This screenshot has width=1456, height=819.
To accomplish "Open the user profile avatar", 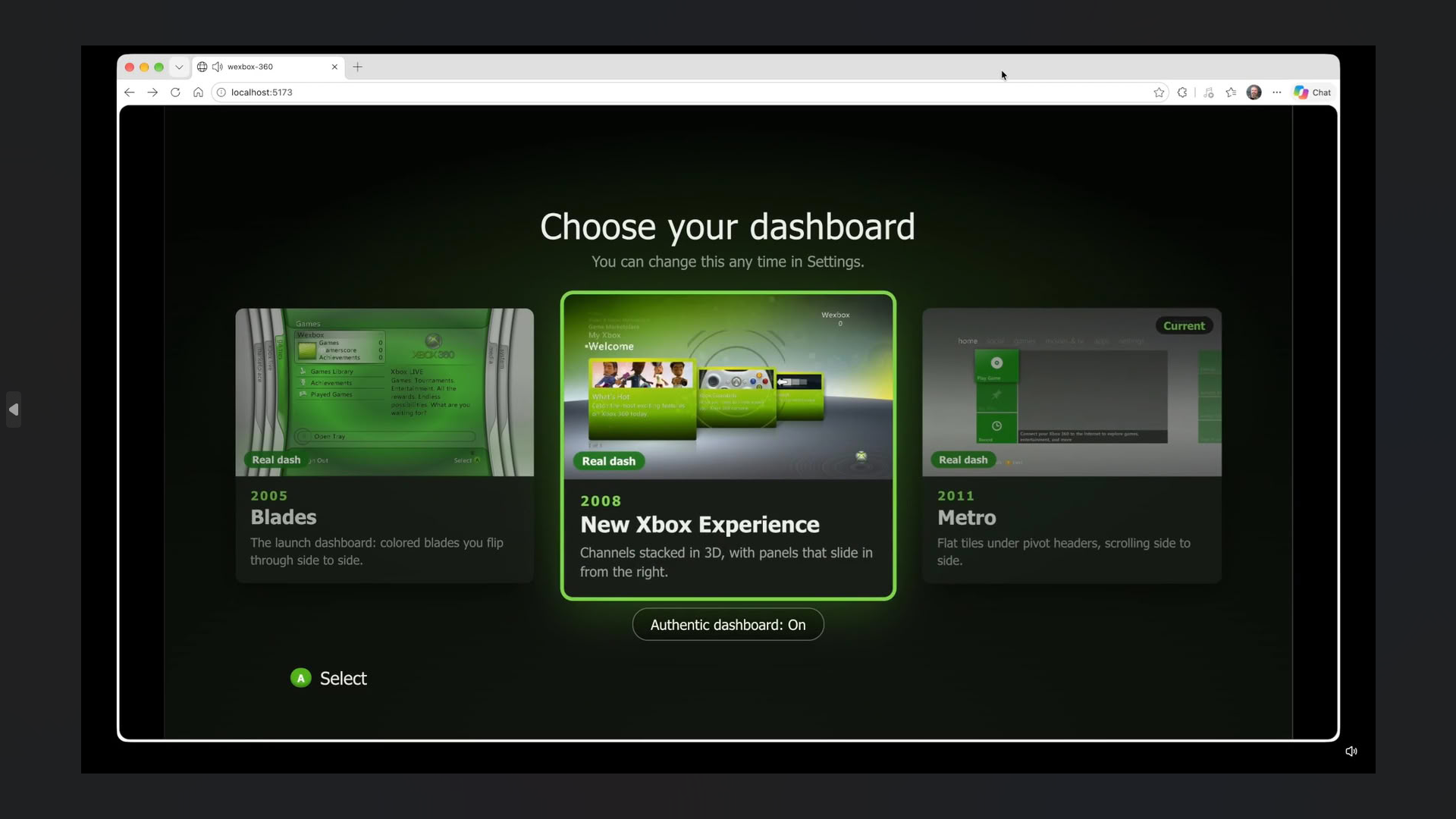I will pos(1254,93).
